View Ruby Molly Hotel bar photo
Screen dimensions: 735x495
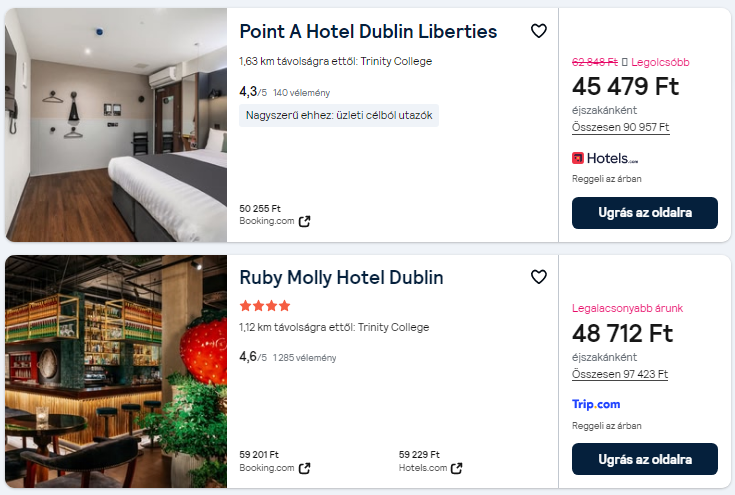[x=116, y=371]
